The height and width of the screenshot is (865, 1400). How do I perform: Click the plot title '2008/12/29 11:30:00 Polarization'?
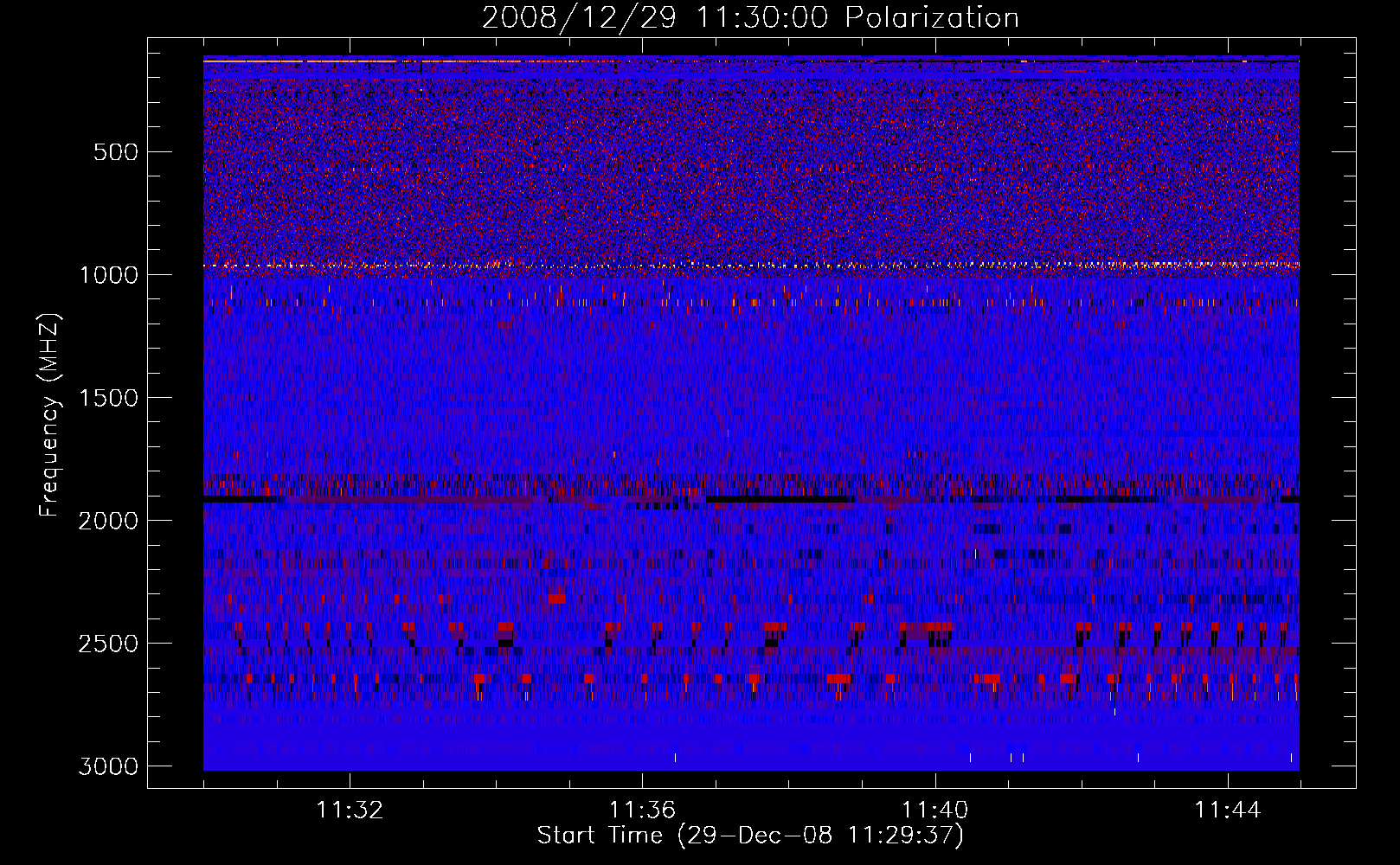[750, 18]
